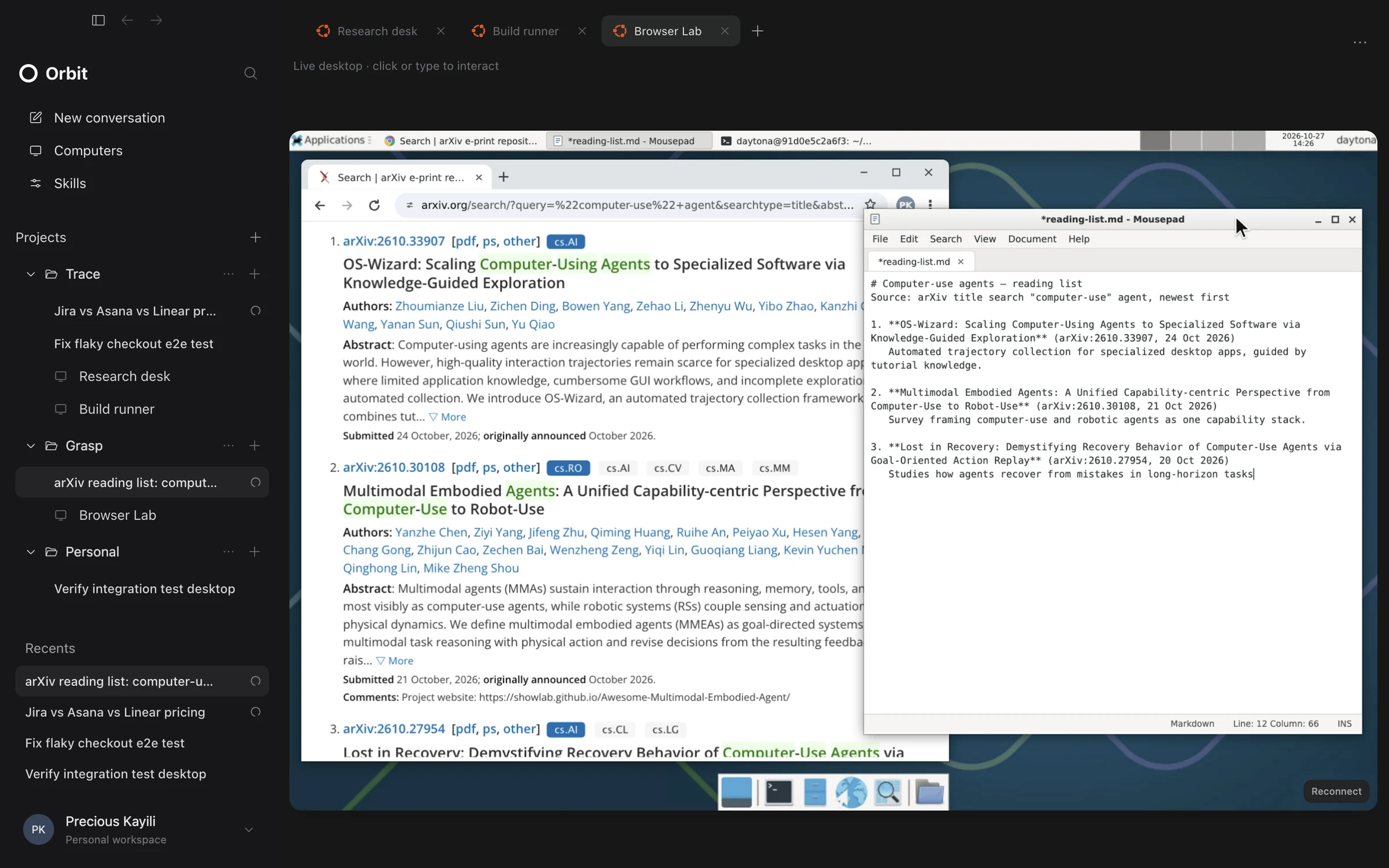The image size is (1389, 868).
Task: Add a new Orbit tab
Action: (x=757, y=31)
